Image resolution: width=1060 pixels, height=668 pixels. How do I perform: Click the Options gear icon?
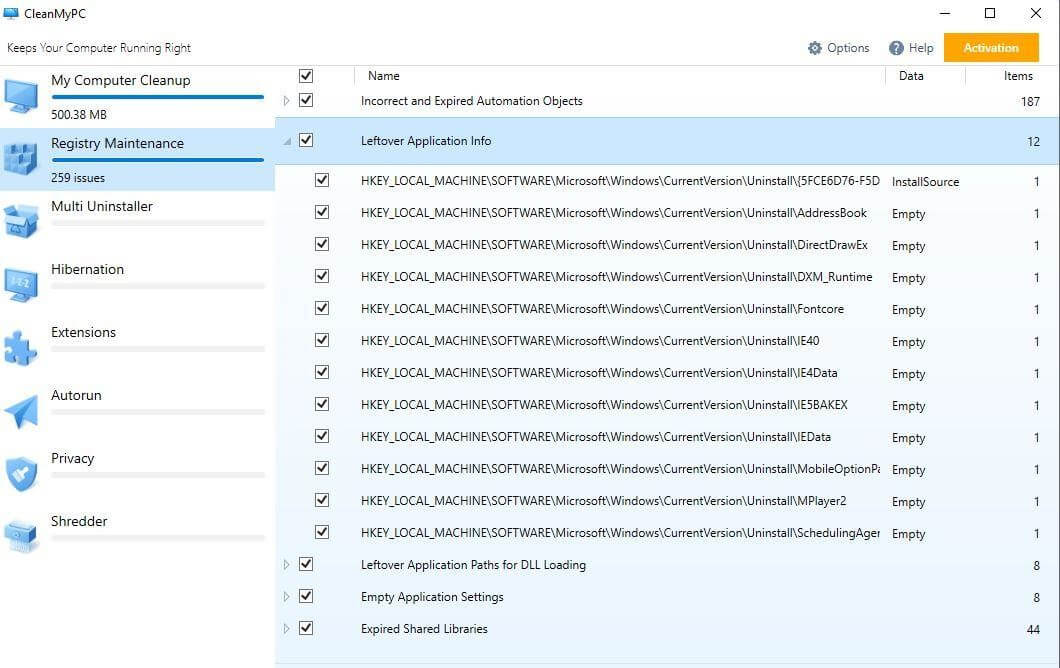pos(815,48)
